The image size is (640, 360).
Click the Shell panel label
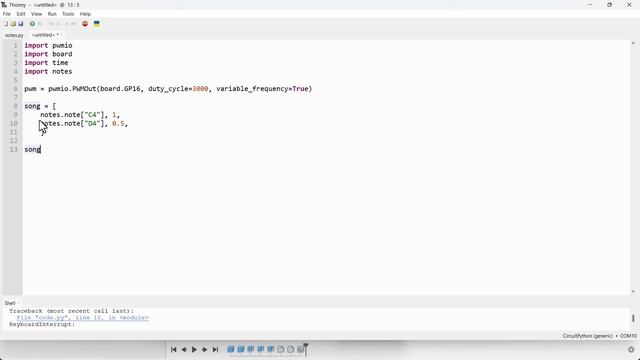tap(10, 303)
